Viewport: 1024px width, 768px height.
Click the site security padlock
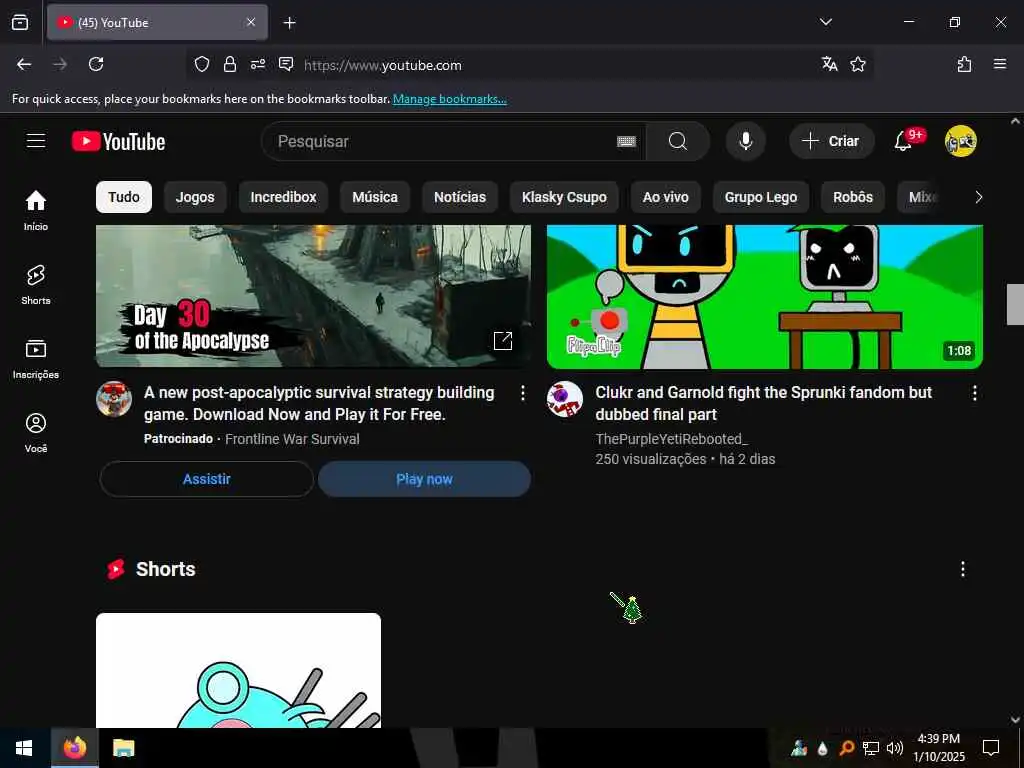[230, 64]
